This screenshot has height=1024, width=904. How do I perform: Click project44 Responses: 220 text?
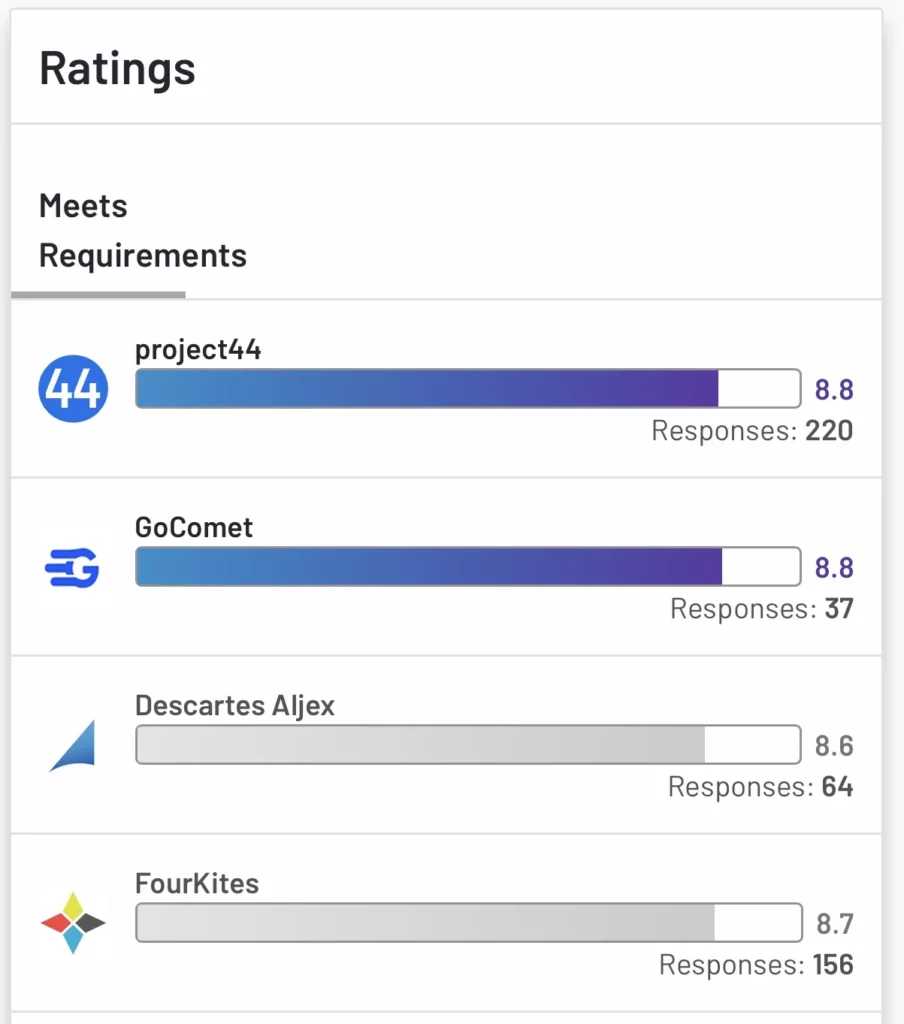click(752, 431)
